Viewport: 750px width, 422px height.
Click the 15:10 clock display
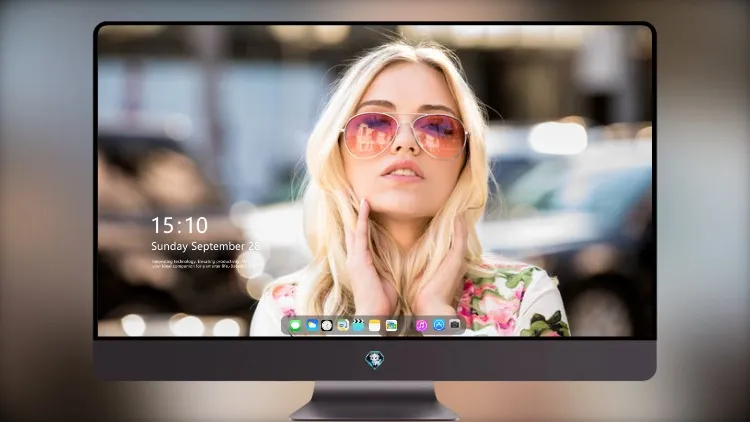(179, 225)
